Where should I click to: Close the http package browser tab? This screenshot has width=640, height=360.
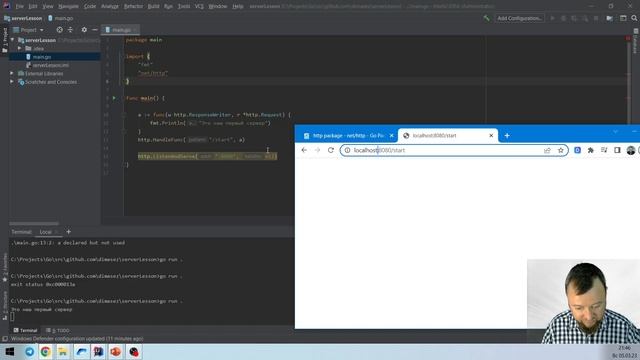pyautogui.click(x=391, y=136)
